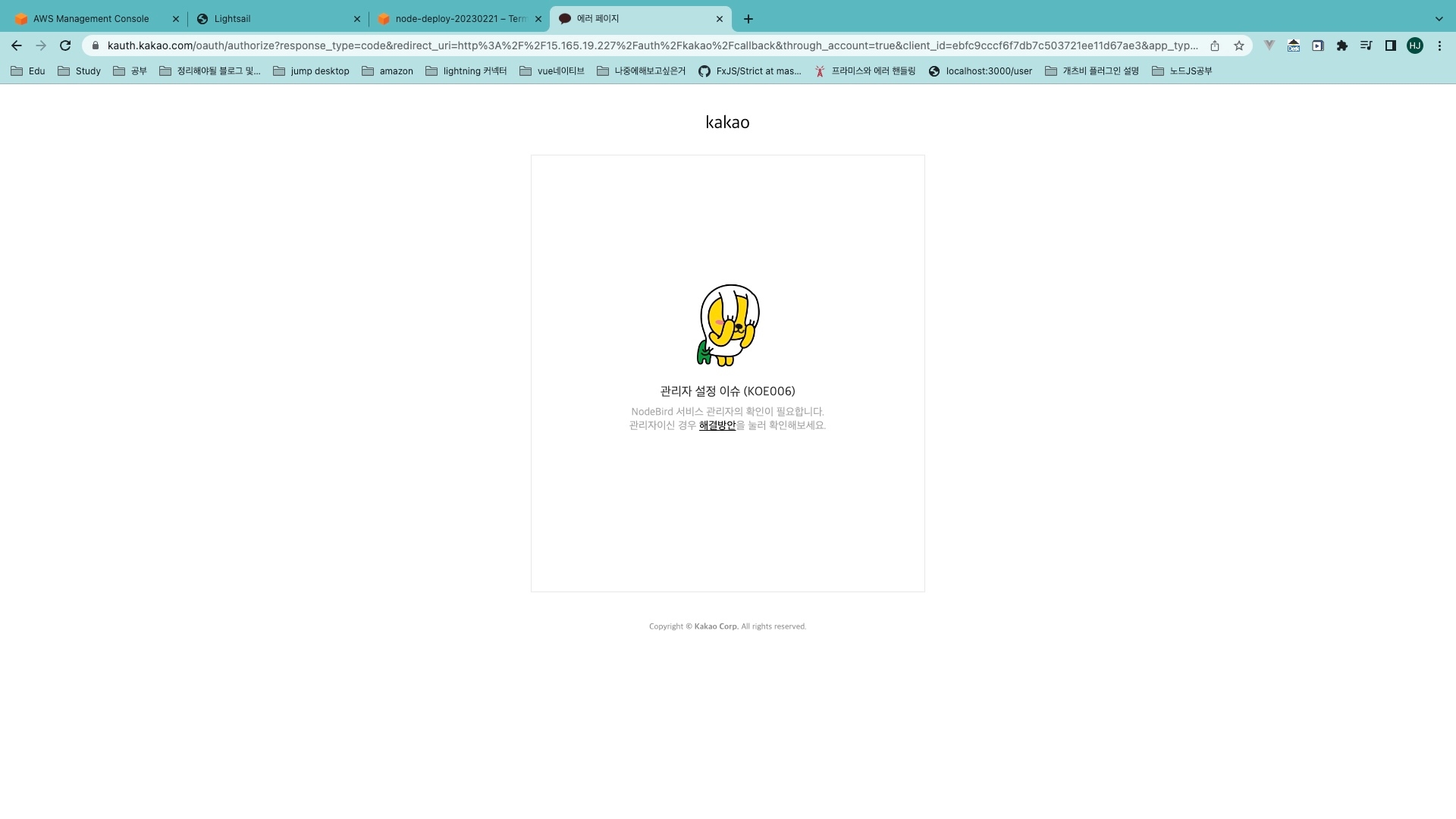Screen dimensions: 1456x819
Task: Open the 정리해야될 블로그 bookmark folder
Action: [x=210, y=71]
